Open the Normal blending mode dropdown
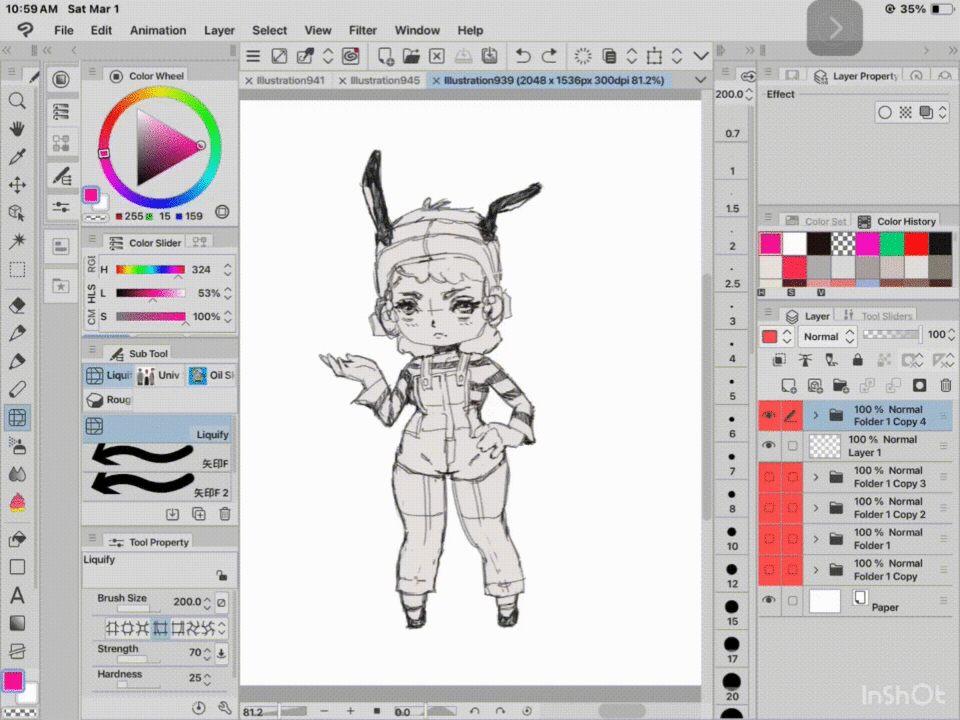 tap(827, 337)
